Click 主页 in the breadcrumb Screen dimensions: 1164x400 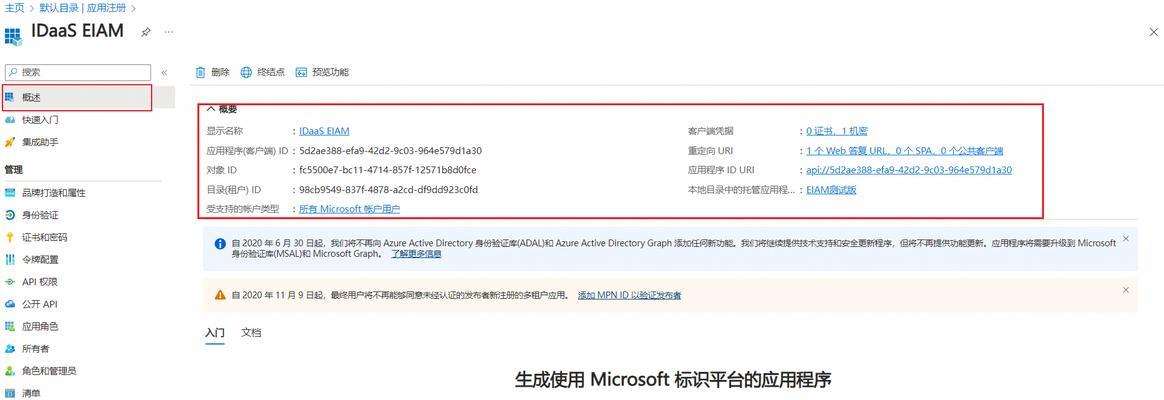tap(14, 7)
